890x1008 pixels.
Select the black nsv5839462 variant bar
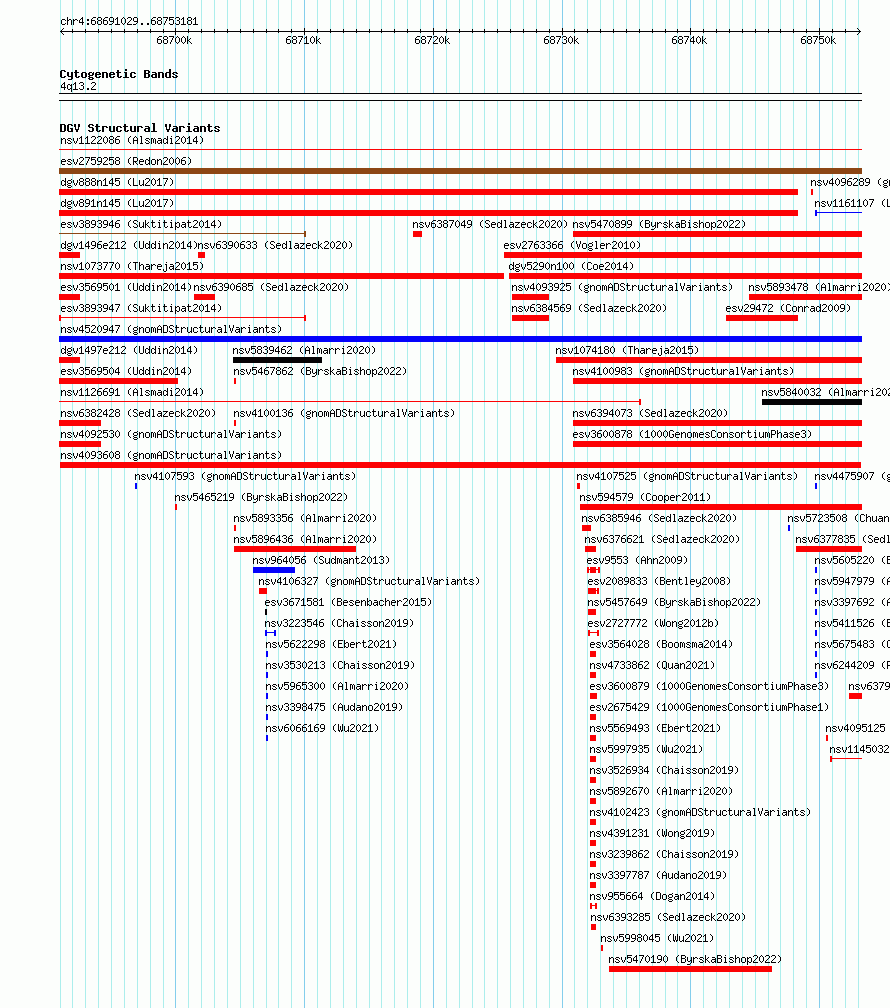click(x=277, y=360)
